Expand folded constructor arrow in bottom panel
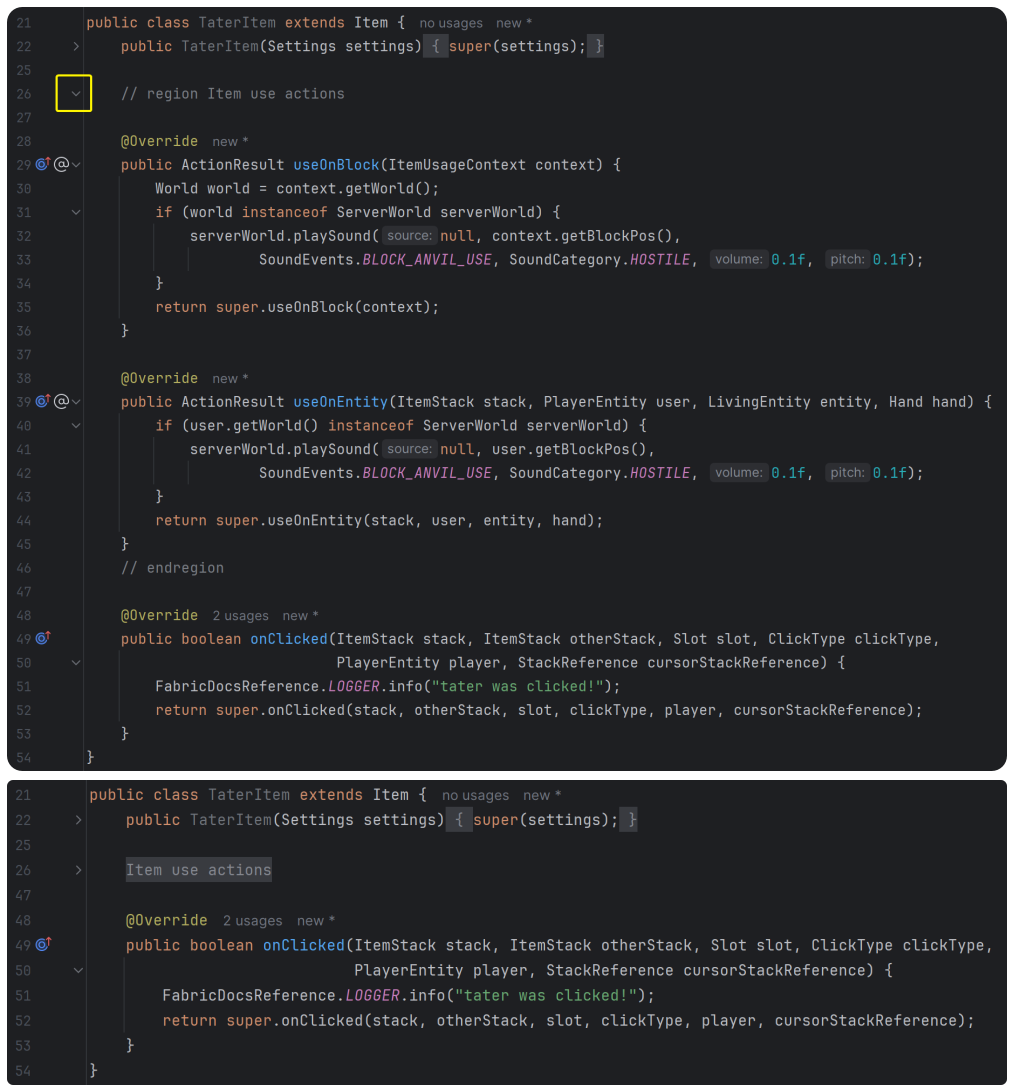Image resolution: width=1014 pixels, height=1092 pixels. 78,820
